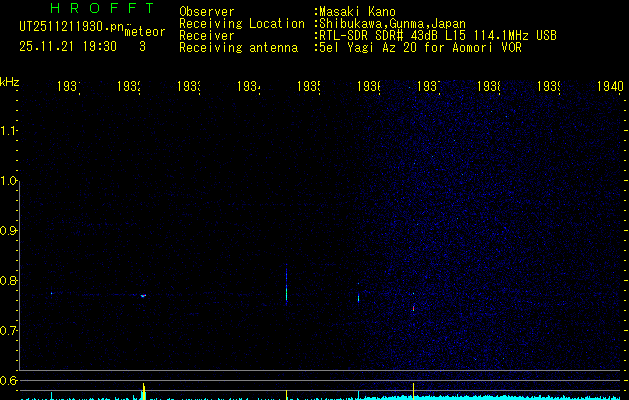Click the 'Receiving antenna' label
Screen dimensions: 629x400
[238, 48]
